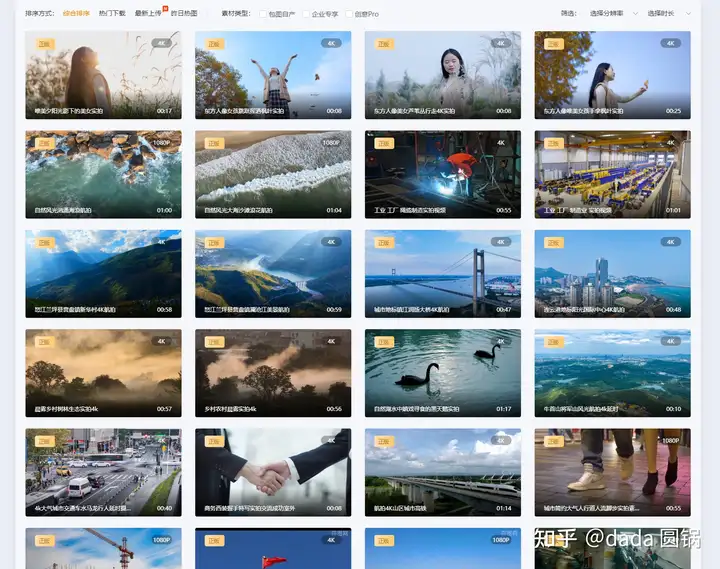The image size is (720, 569).
Task: Open the red flag on blue sky video
Action: click(x=273, y=548)
